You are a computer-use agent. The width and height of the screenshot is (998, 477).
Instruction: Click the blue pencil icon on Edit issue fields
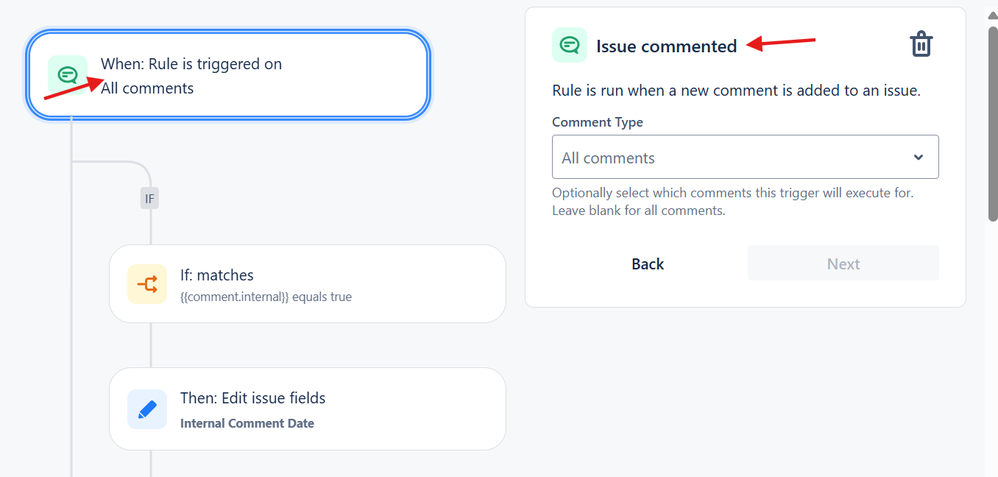(147, 409)
